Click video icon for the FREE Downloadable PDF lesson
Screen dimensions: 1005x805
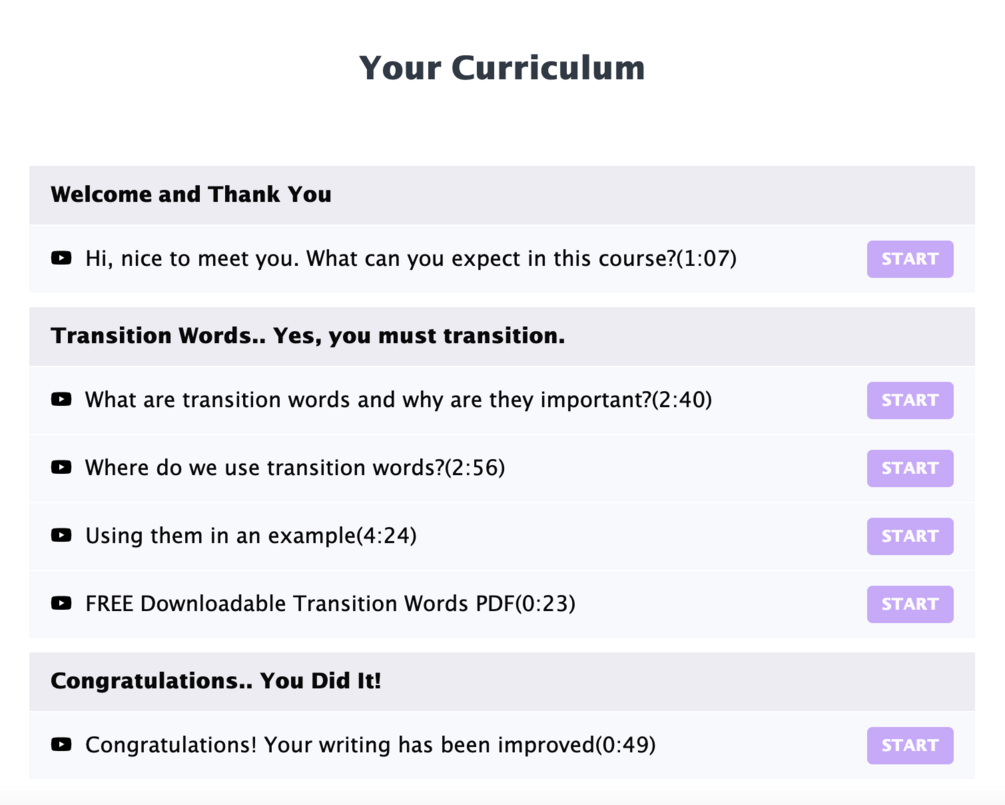[61, 603]
